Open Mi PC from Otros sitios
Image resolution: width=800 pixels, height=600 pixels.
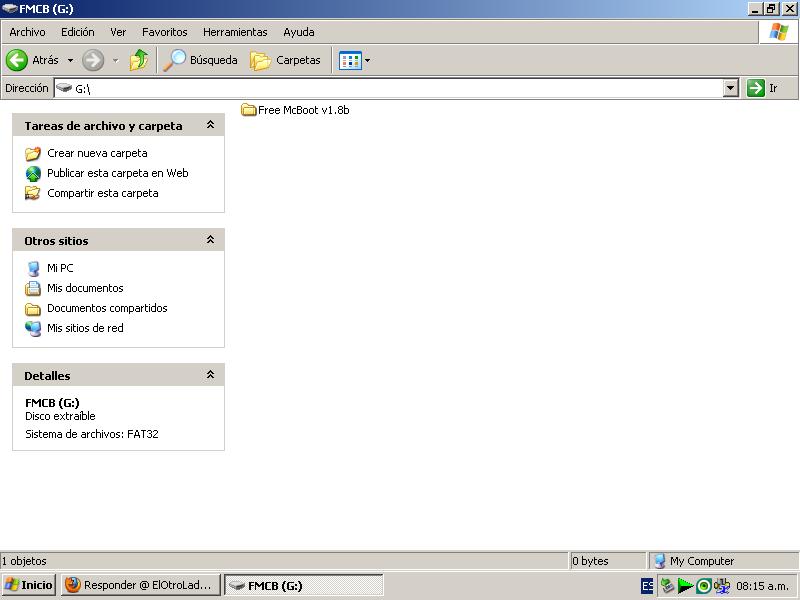pos(60,268)
